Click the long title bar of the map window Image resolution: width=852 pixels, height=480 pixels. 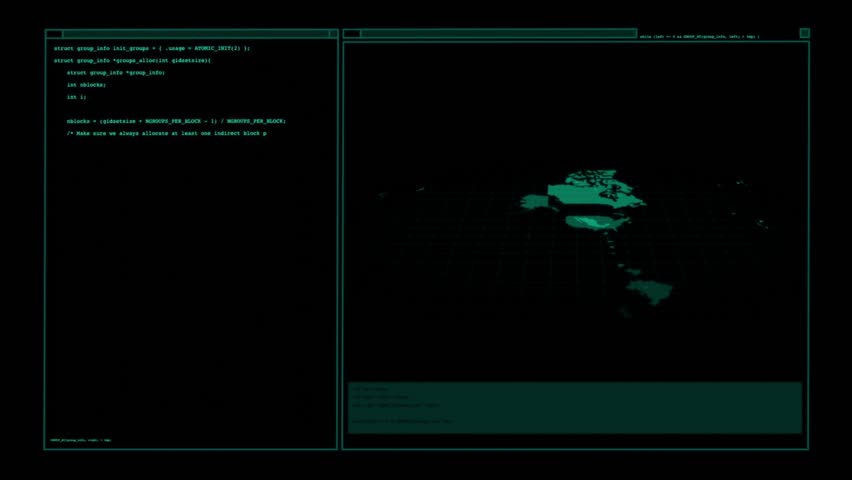coord(498,34)
